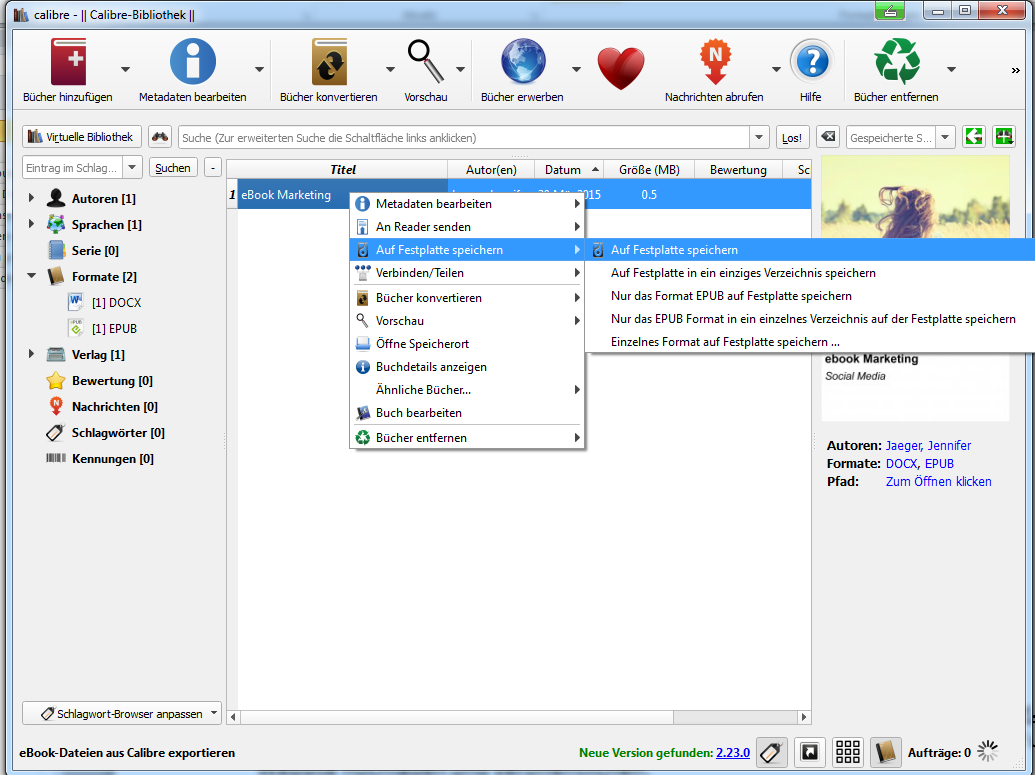The image size is (1035, 775).
Task: Toggle the tag browser button in status bar
Action: tap(770, 752)
